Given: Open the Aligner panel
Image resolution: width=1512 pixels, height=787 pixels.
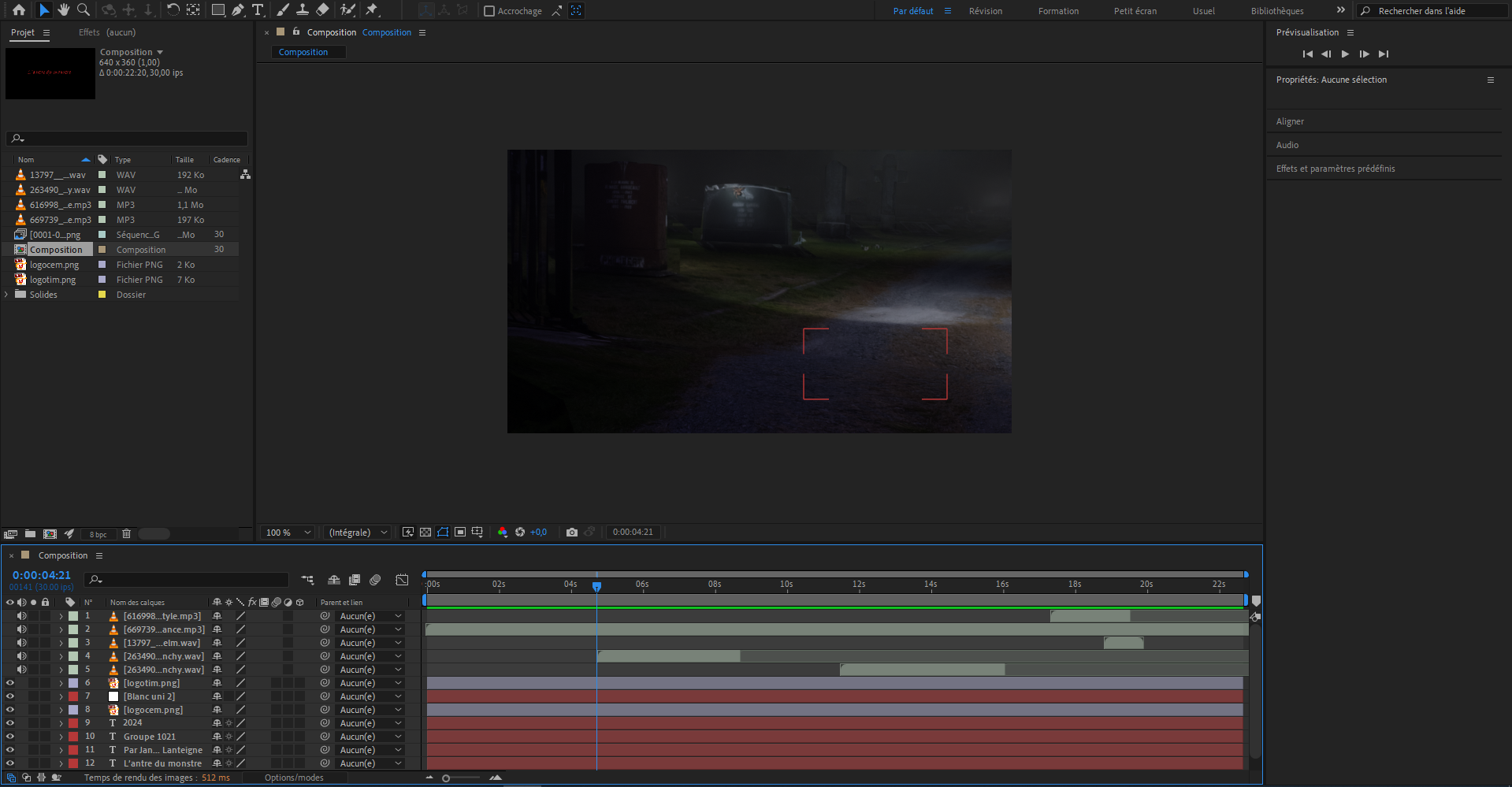Looking at the screenshot, I should coord(1290,121).
